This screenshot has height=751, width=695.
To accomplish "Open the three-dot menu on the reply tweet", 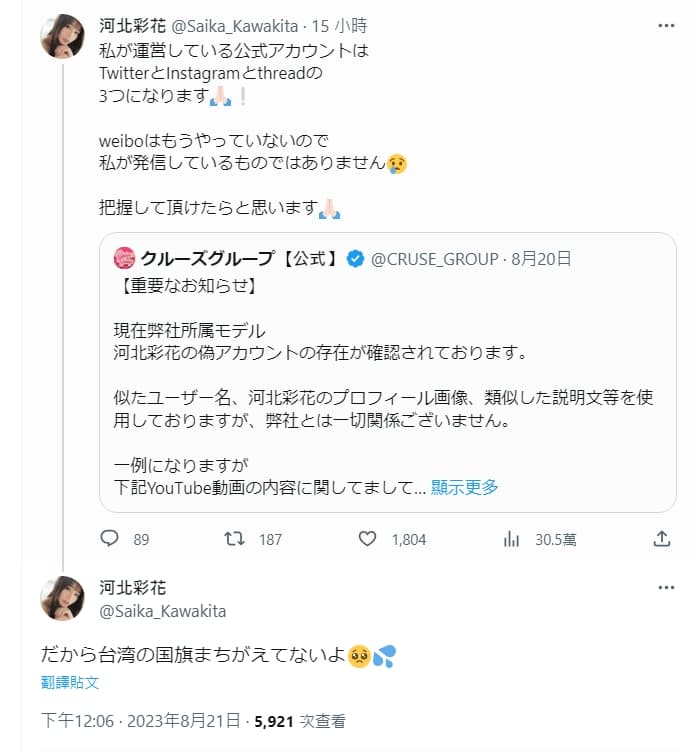I will 666,588.
